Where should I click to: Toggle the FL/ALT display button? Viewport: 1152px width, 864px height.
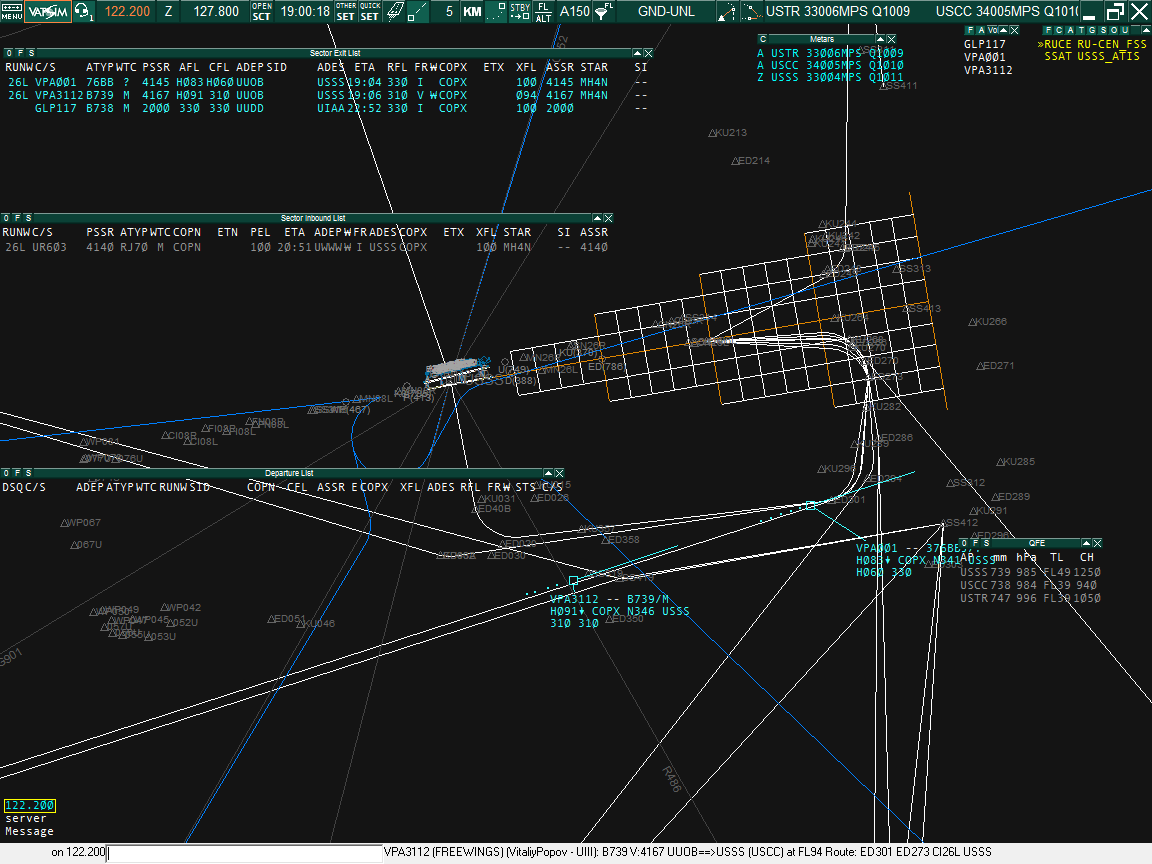(x=544, y=11)
